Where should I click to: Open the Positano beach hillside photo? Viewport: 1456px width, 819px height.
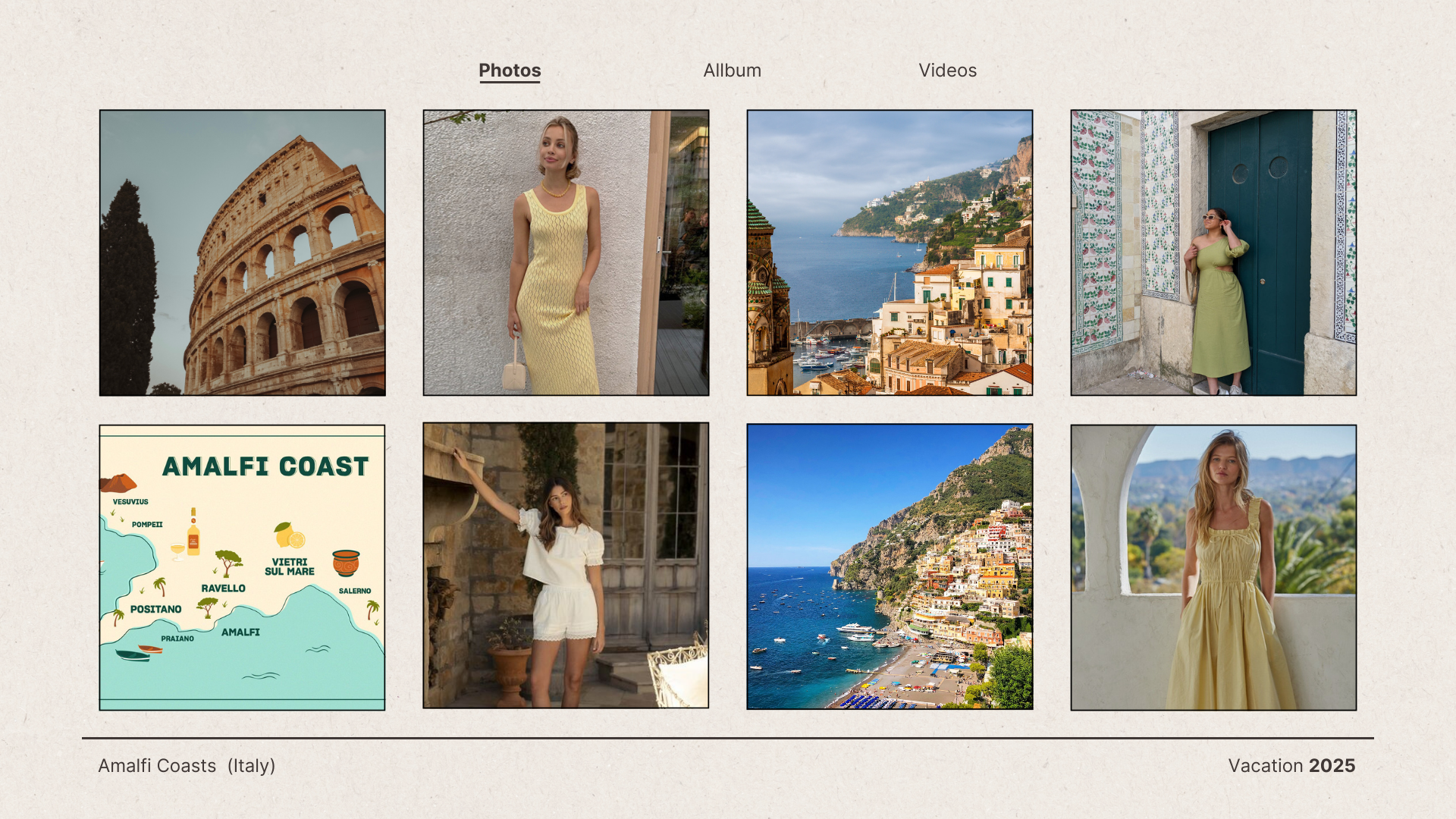tap(890, 566)
